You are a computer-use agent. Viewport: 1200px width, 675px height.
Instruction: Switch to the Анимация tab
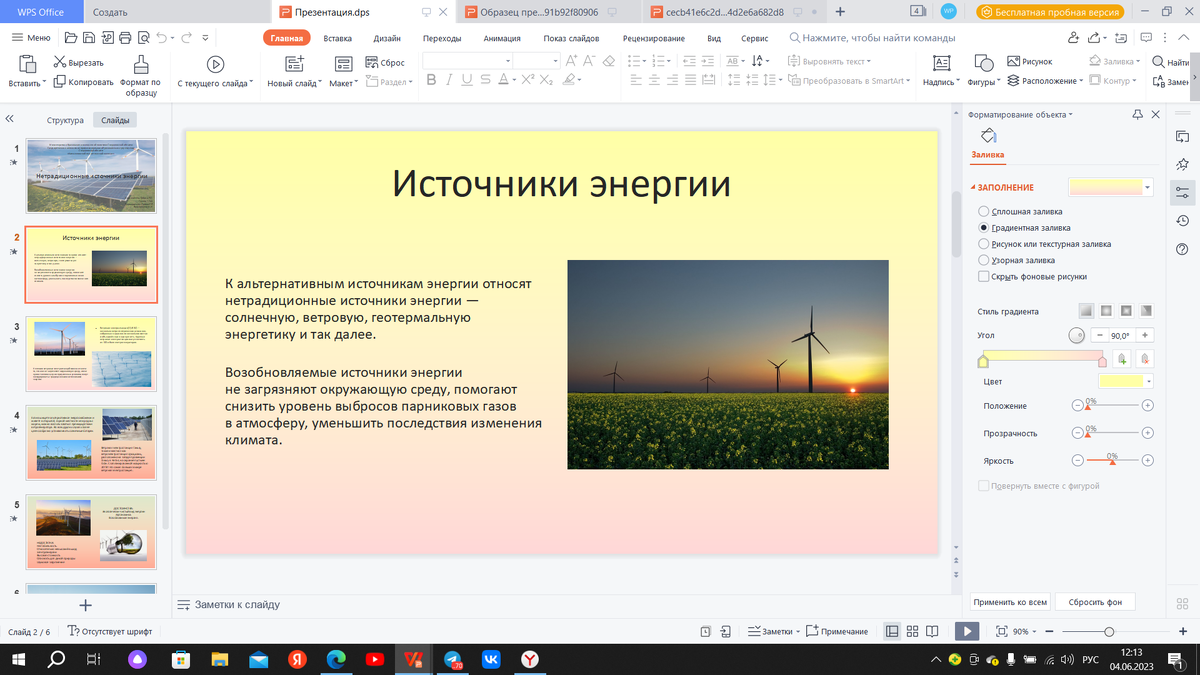click(x=501, y=38)
